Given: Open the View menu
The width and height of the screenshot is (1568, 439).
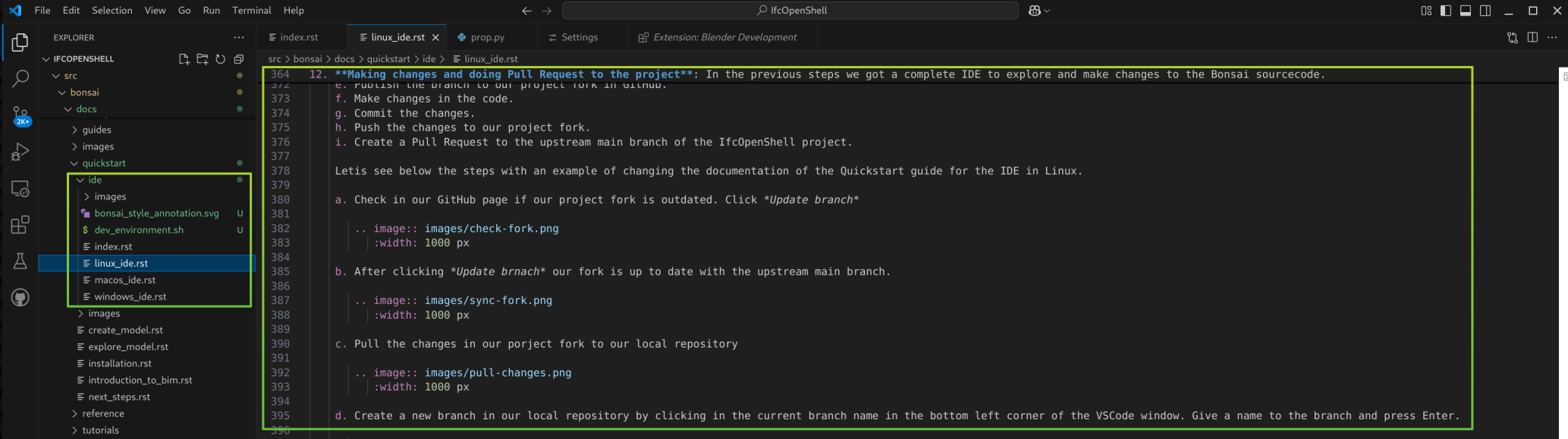Looking at the screenshot, I should point(156,11).
